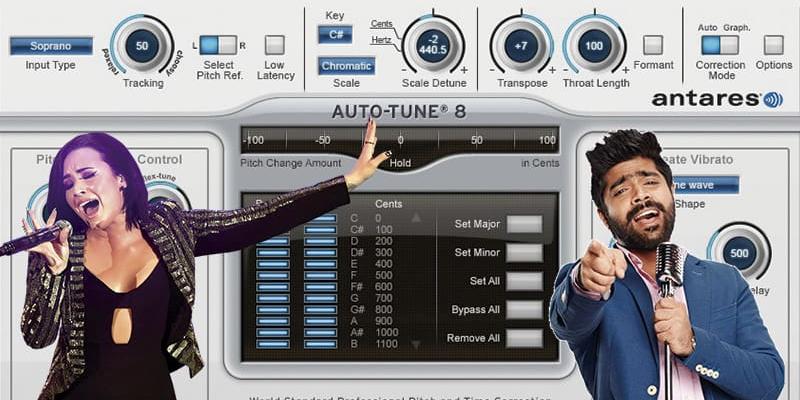Screen dimensions: 800x400
Task: Click the Cents label beside Scale Detune
Action: pyautogui.click(x=381, y=24)
